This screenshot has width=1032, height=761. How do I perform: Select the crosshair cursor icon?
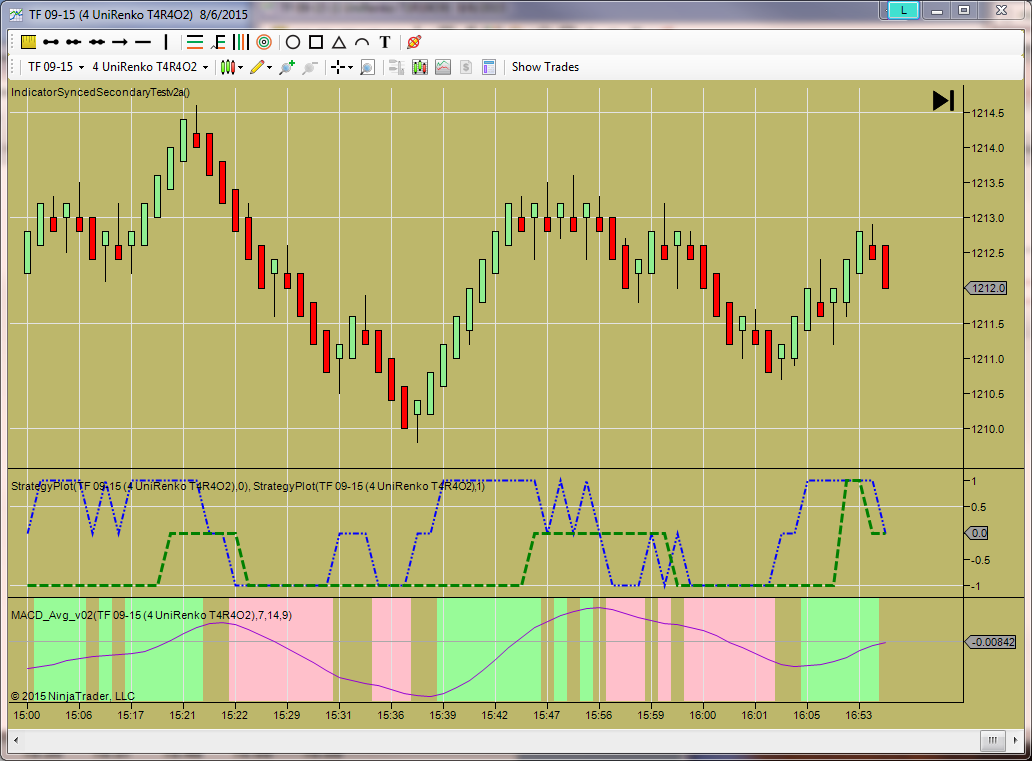pyautogui.click(x=338, y=66)
